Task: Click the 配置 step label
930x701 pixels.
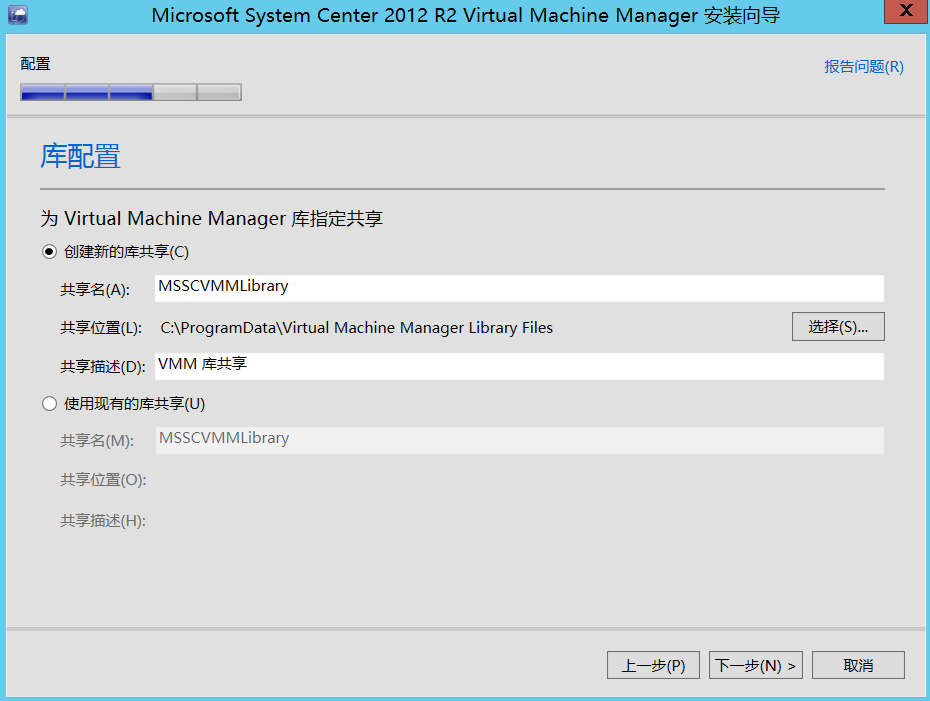Action: (x=35, y=63)
